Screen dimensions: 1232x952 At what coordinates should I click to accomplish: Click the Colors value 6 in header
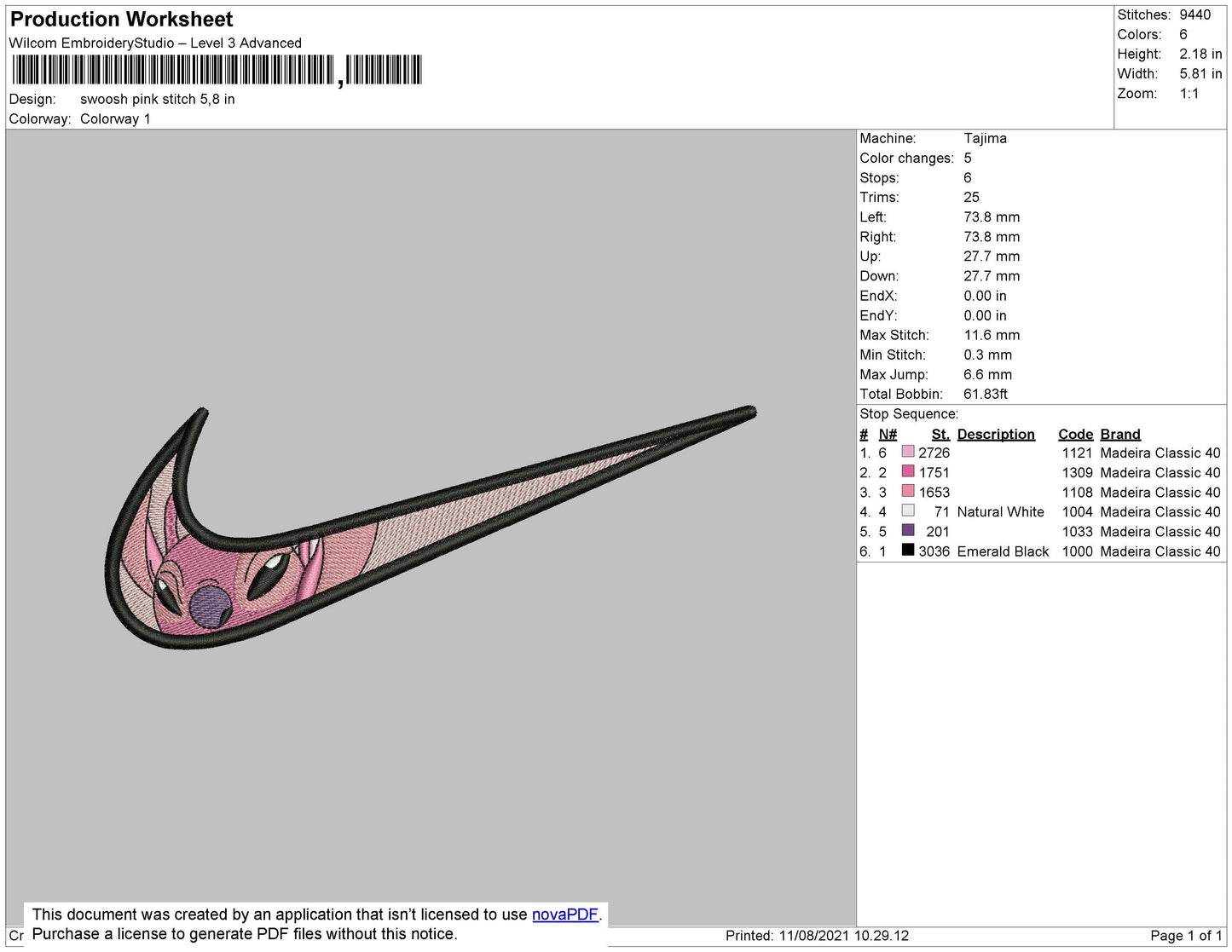click(1183, 35)
